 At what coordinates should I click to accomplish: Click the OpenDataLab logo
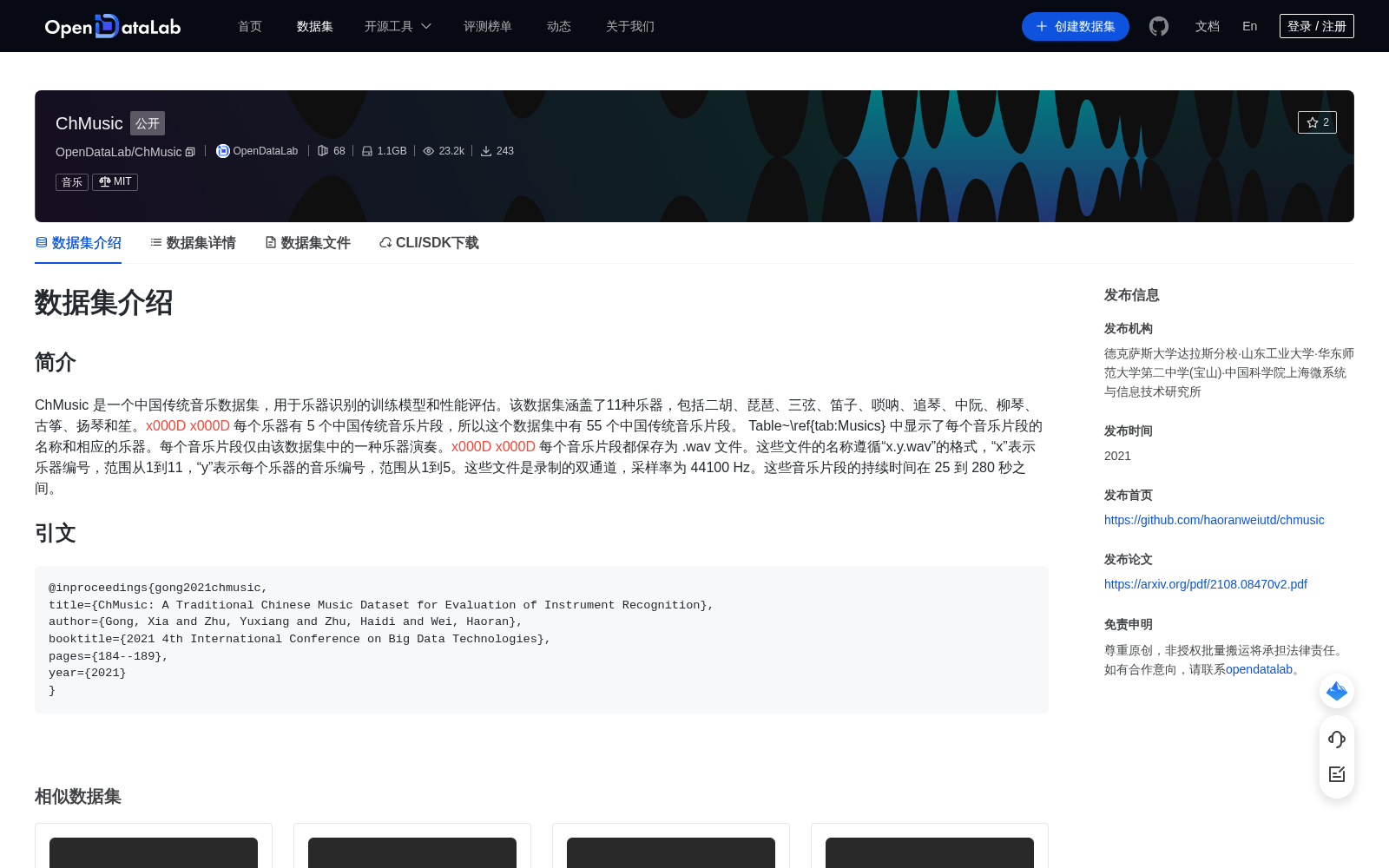coord(113,26)
